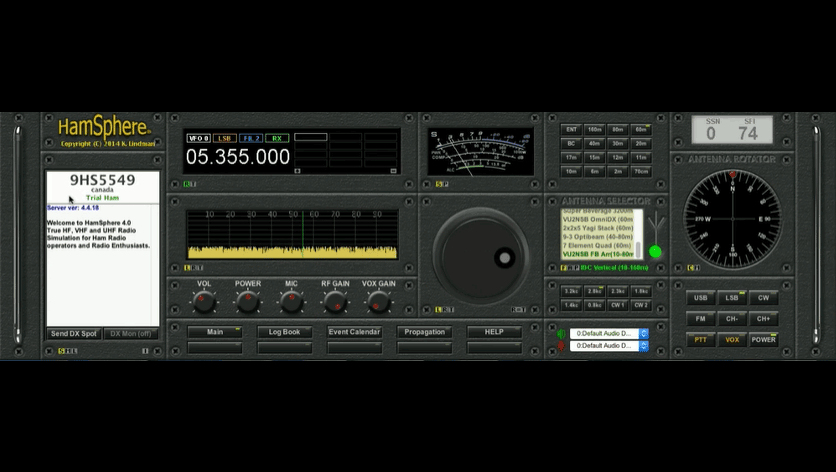Viewport: 836px width, 472px height.
Task: Switch to CW mode
Action: coord(763,298)
